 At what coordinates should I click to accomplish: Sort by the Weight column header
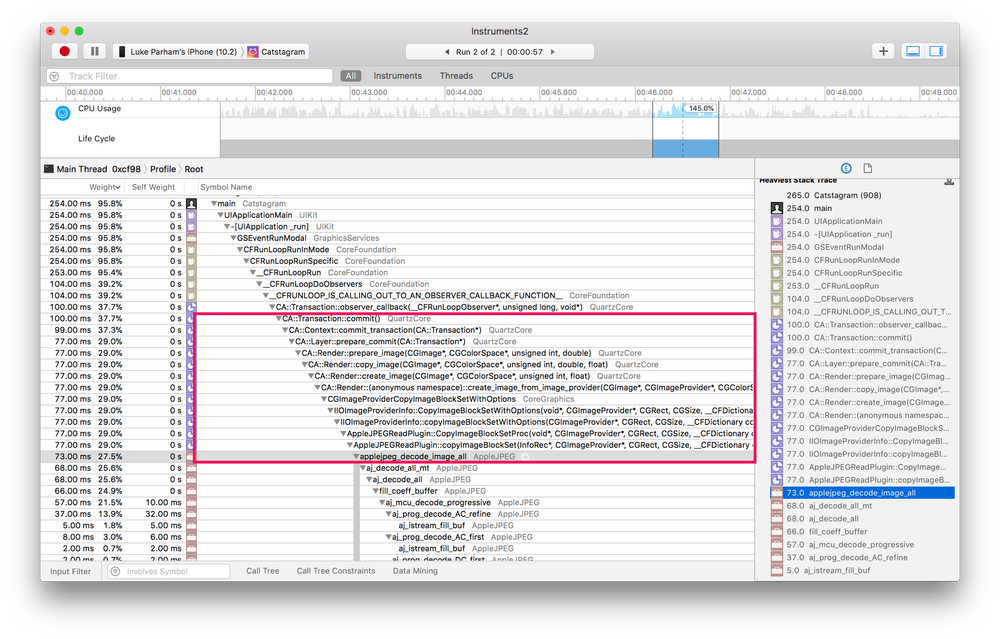point(105,187)
